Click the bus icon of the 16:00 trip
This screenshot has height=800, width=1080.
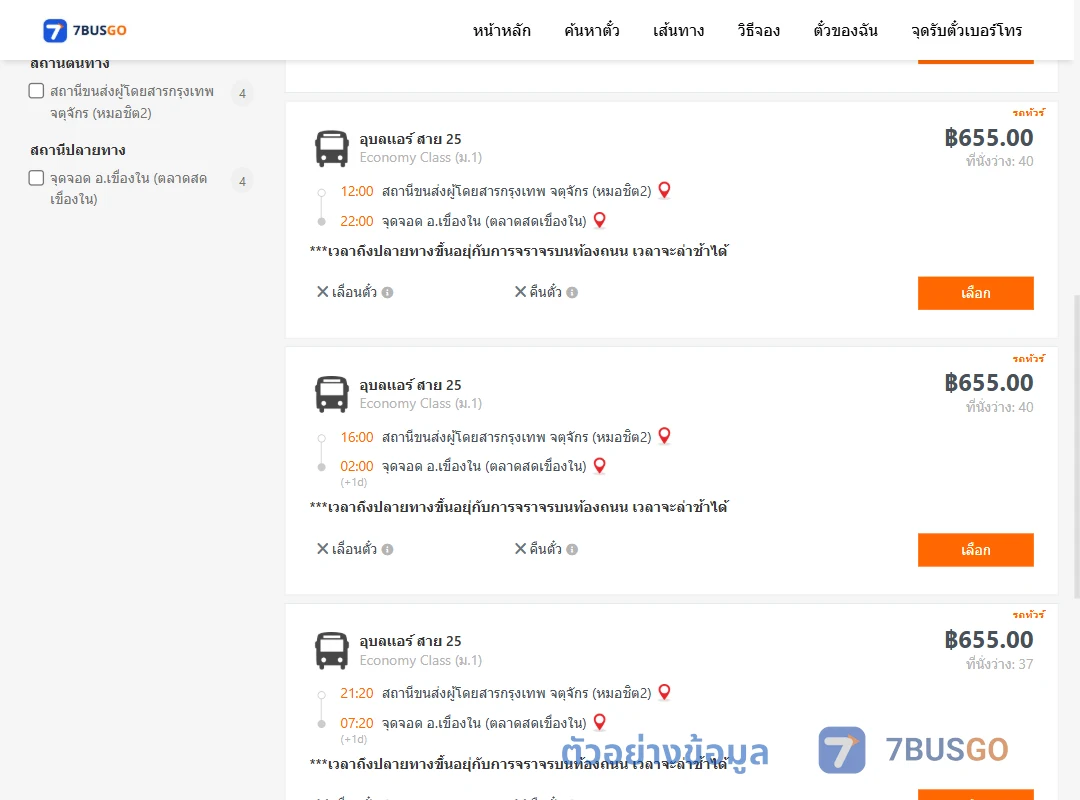click(331, 394)
